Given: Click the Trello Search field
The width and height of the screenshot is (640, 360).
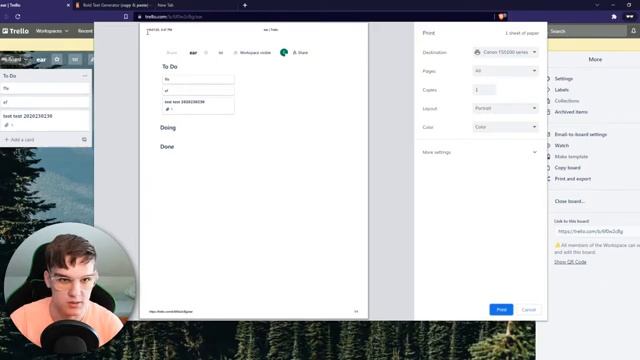Looking at the screenshot, I should (x=586, y=31).
